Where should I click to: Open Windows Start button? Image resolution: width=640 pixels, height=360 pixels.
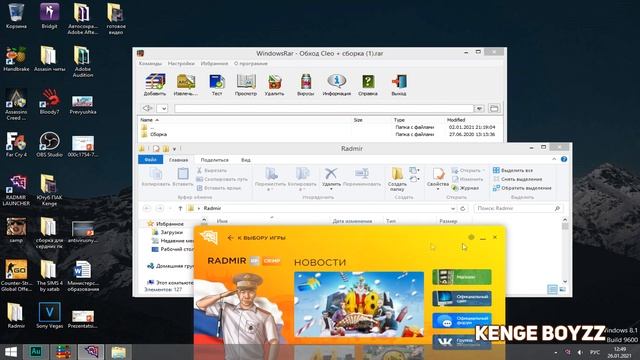pyautogui.click(x=11, y=352)
